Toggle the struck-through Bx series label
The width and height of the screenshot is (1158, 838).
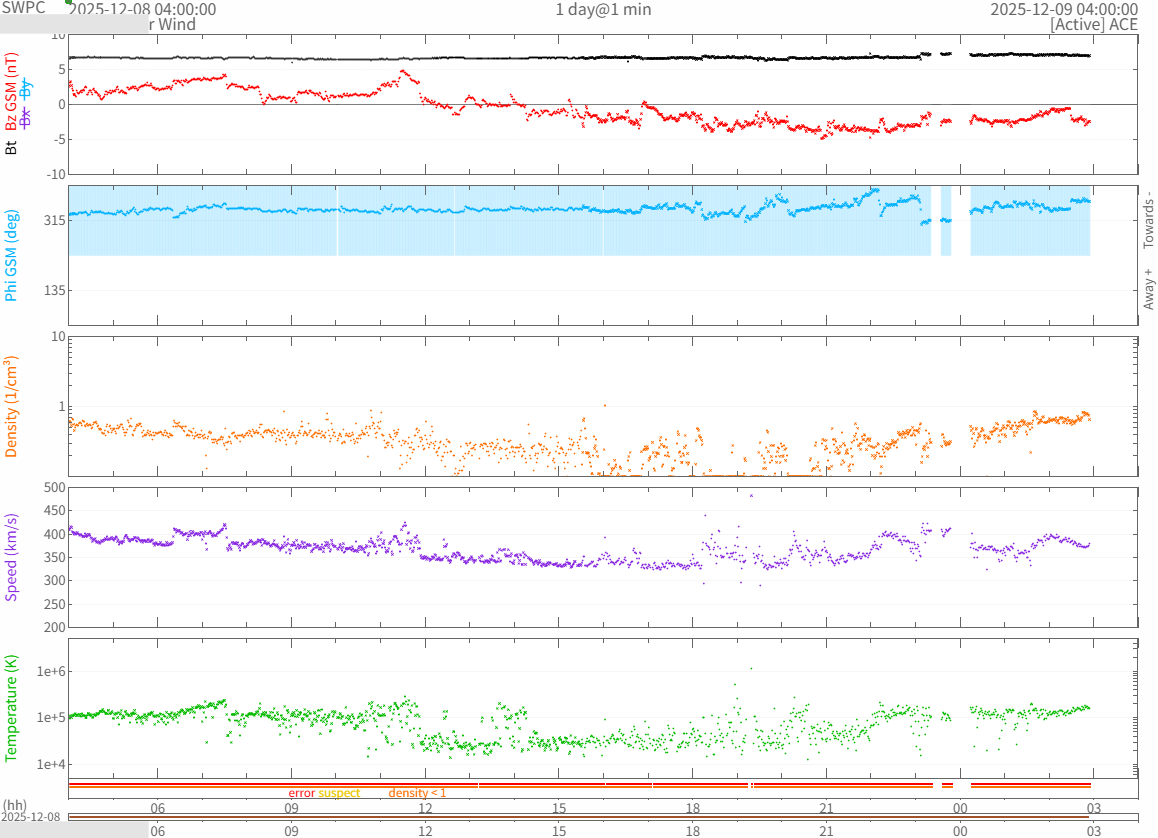click(27, 116)
